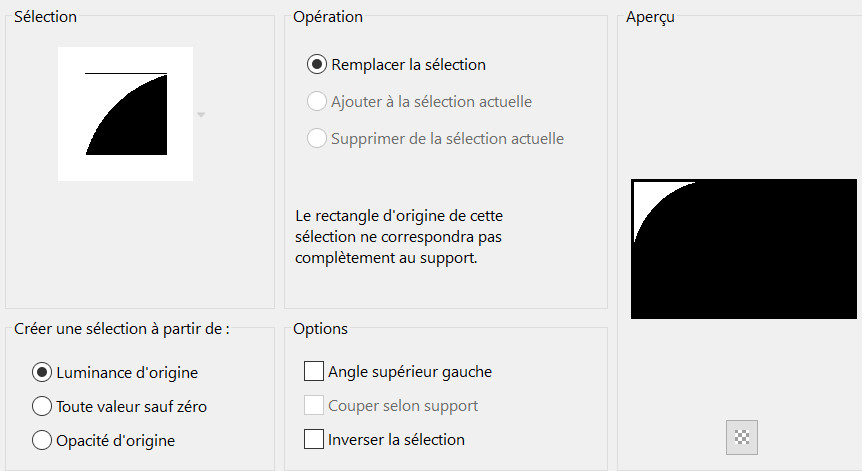
Task: Select the Remplacer la sélection option
Action: pos(317,65)
